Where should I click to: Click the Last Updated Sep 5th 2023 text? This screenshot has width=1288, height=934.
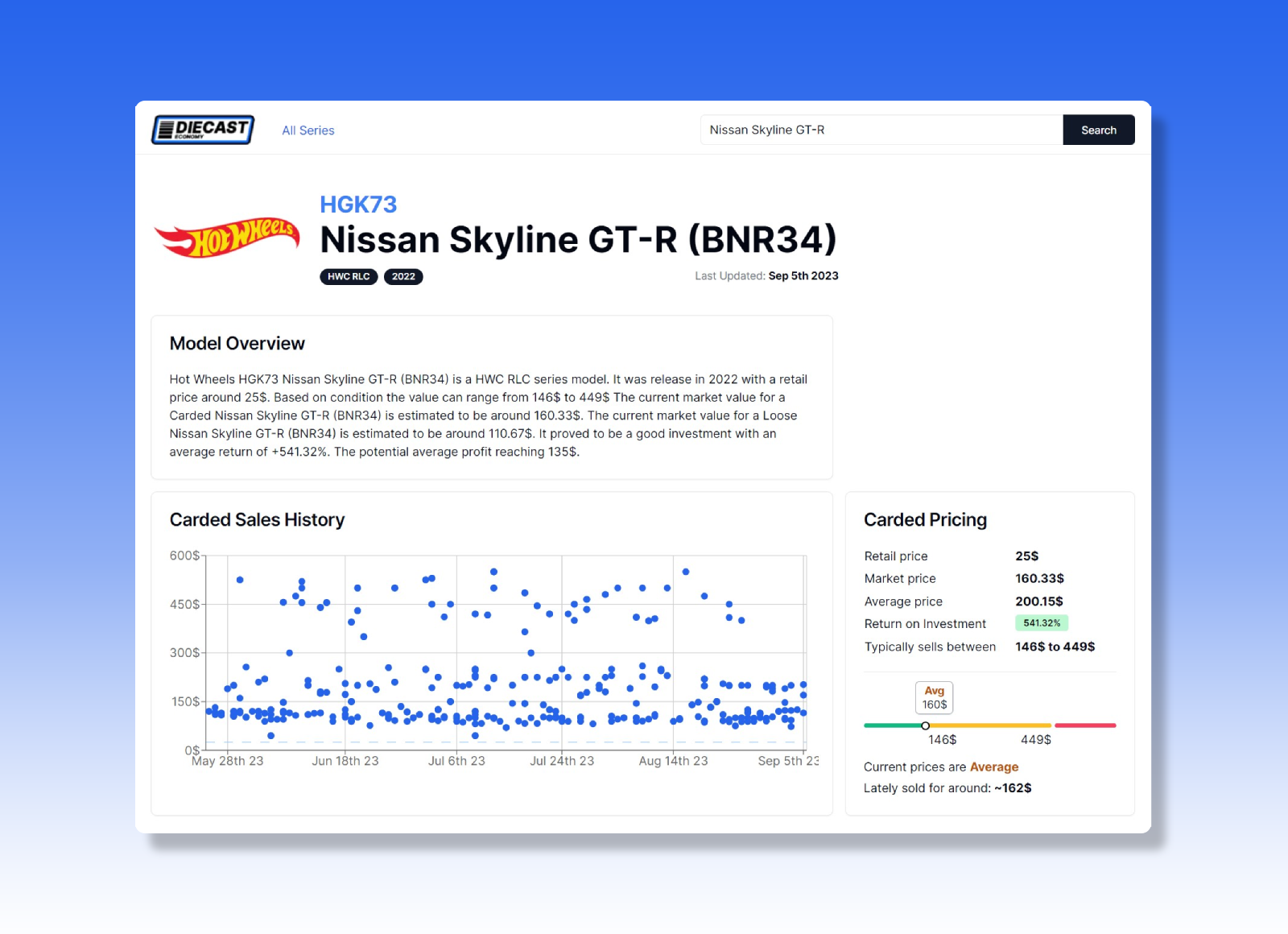pyautogui.click(x=766, y=275)
